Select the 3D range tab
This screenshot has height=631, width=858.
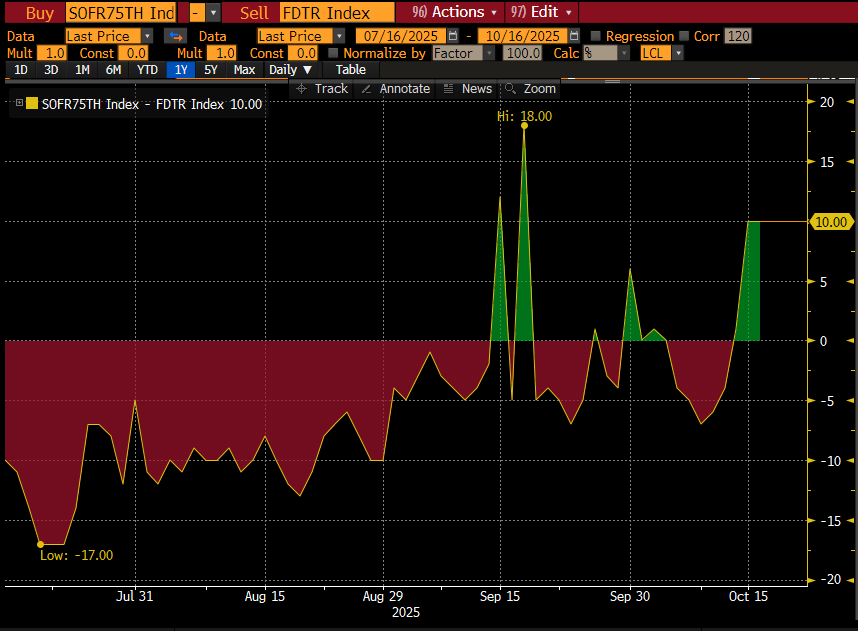(51, 70)
